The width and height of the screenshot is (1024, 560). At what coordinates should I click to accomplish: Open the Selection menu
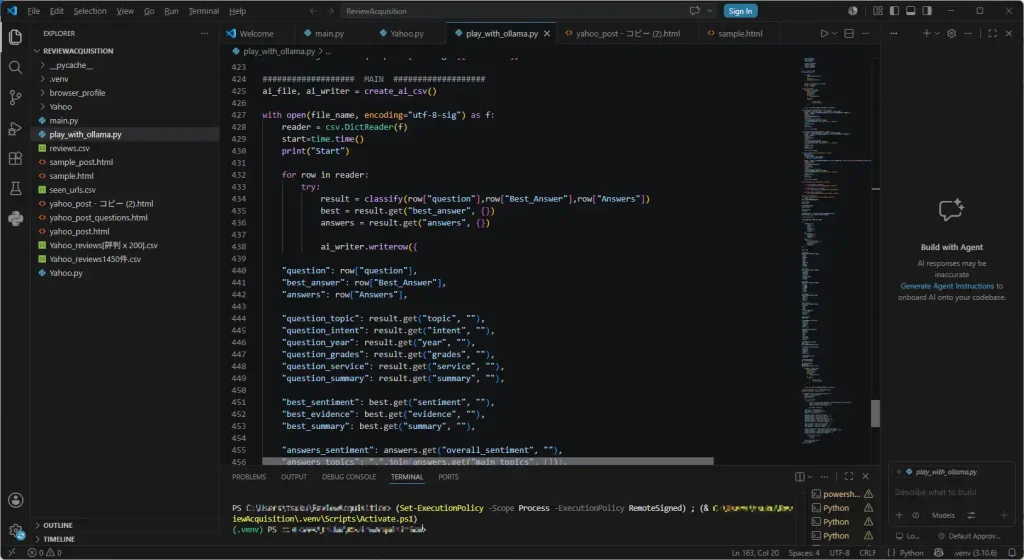coord(89,11)
